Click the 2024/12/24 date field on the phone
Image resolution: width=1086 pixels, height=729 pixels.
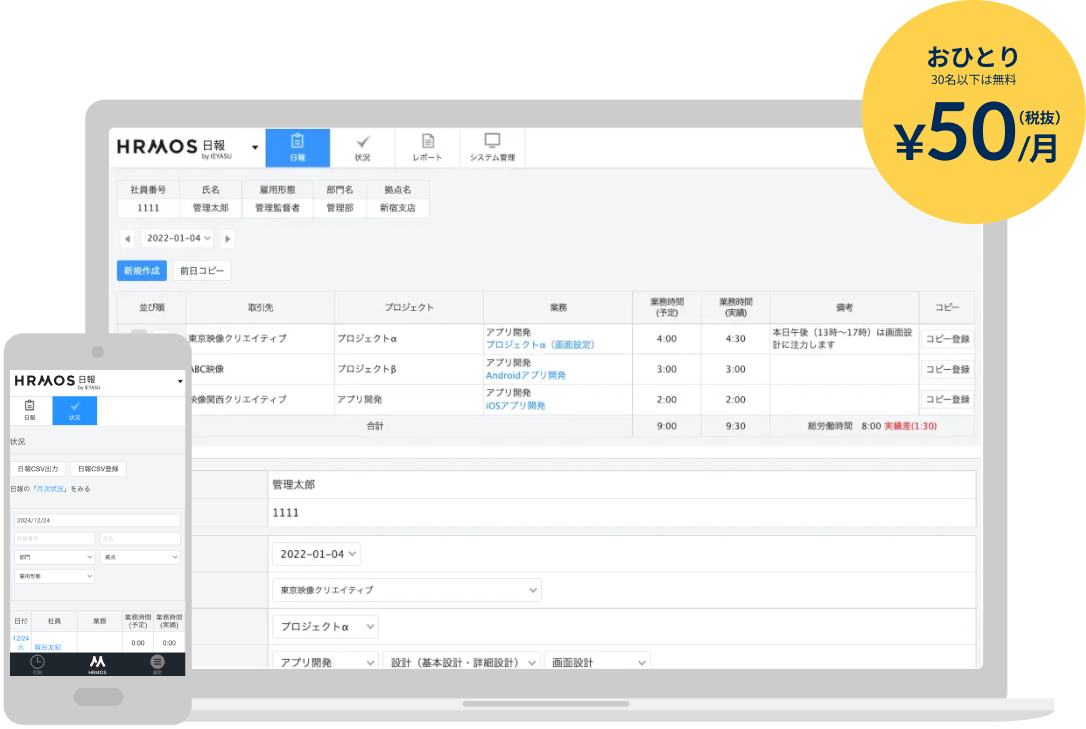click(97, 521)
